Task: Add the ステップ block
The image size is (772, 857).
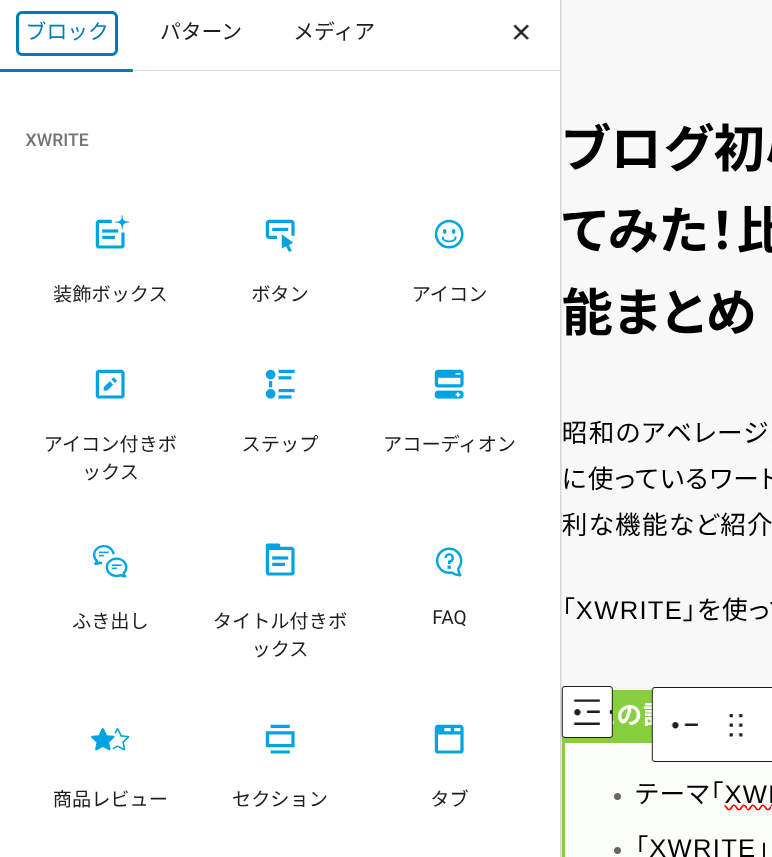Action: click(280, 411)
